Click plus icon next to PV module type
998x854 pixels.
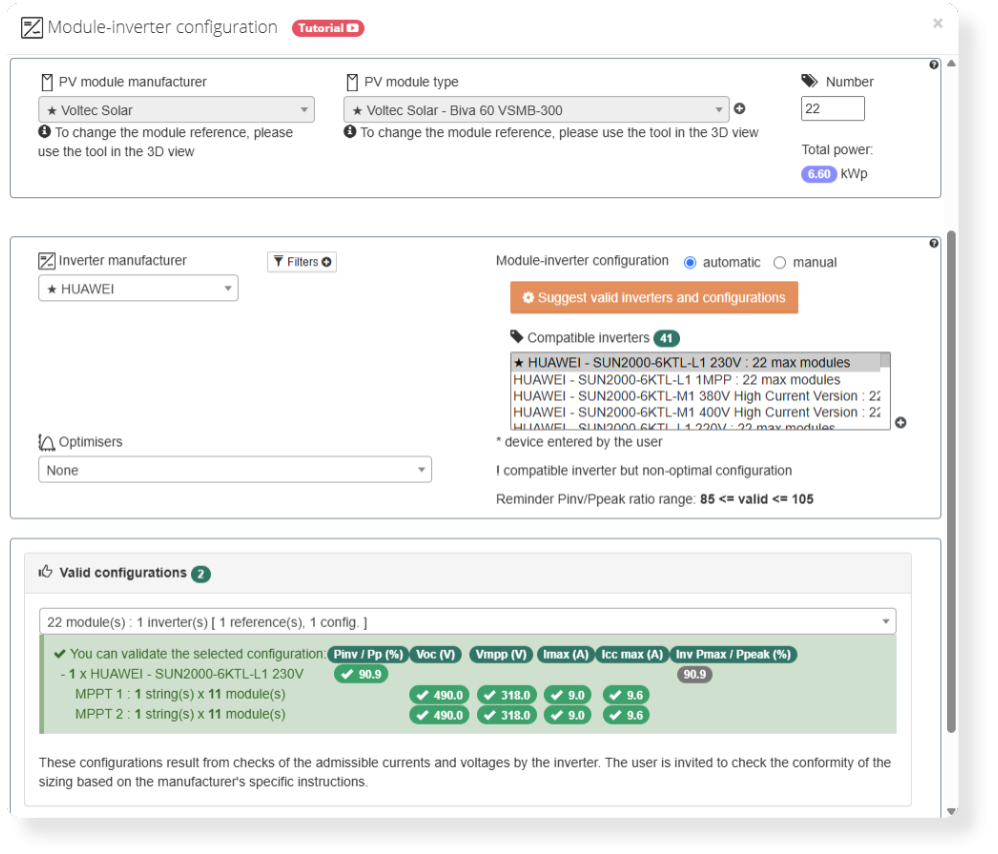pyautogui.click(x=740, y=109)
